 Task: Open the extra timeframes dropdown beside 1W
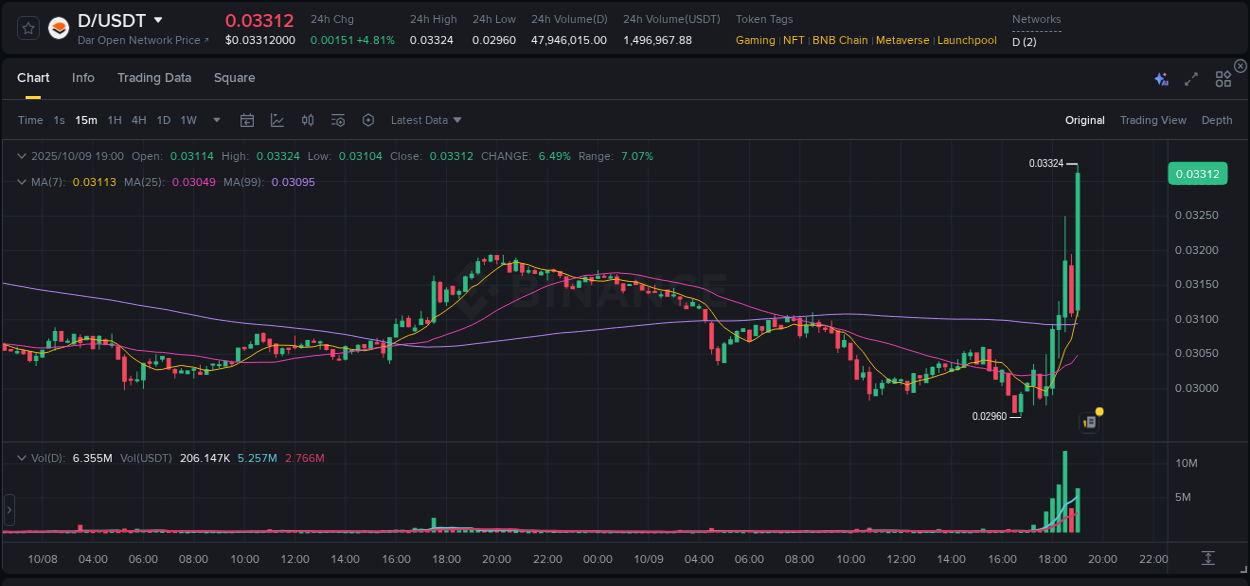[215, 120]
